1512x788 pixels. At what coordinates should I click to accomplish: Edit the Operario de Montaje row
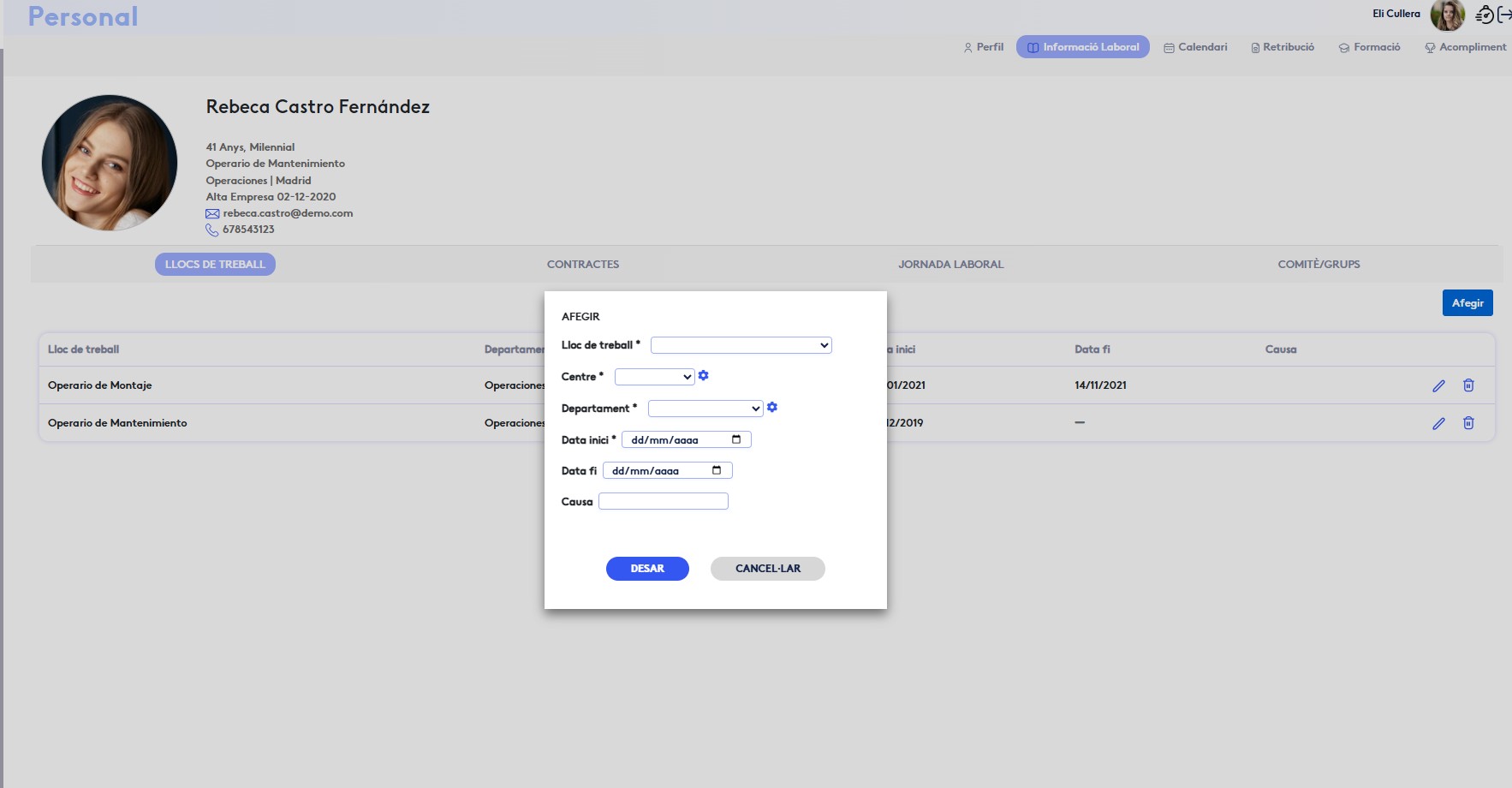(x=1438, y=385)
